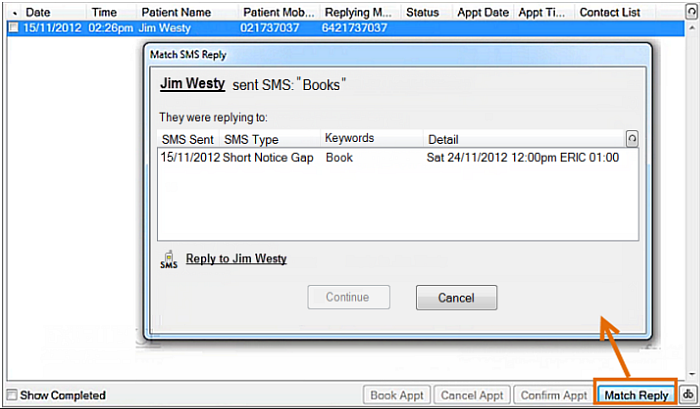Open the Reply to Jim Westy link
Viewport: 700px width, 409px height.
[236, 259]
